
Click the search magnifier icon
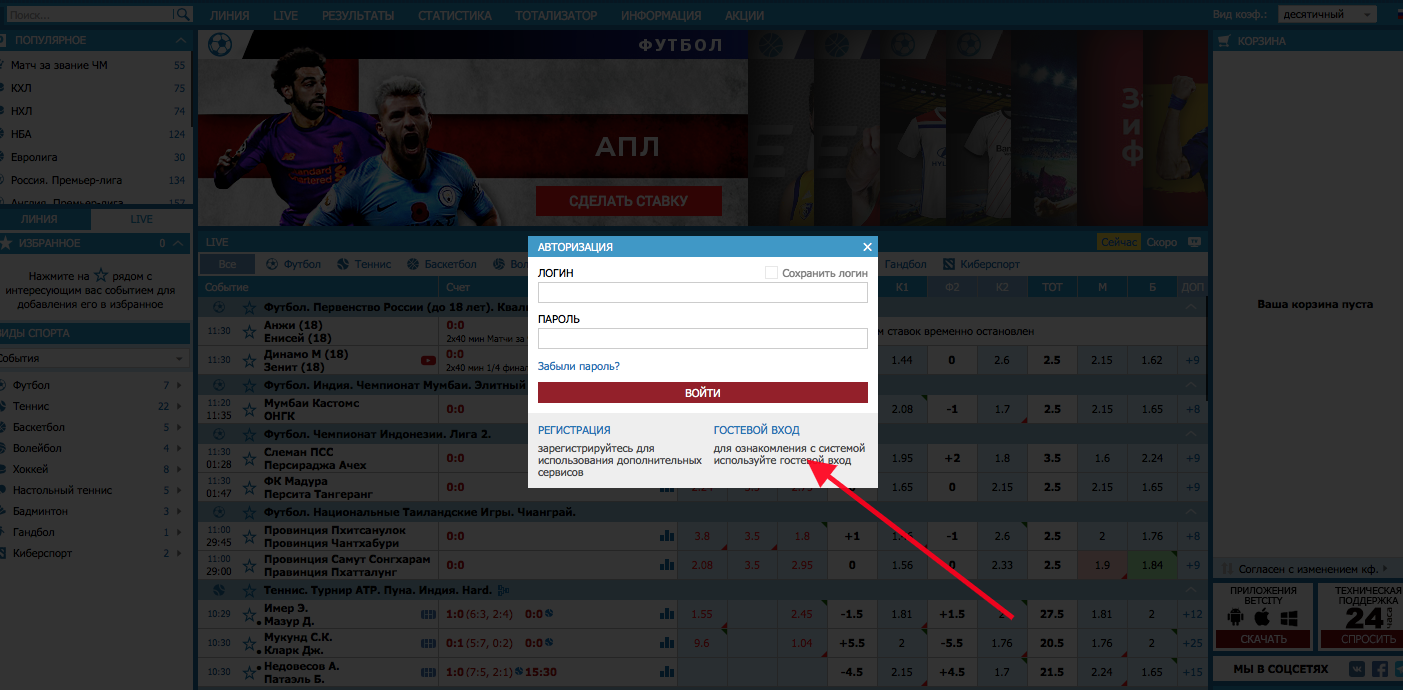[182, 15]
